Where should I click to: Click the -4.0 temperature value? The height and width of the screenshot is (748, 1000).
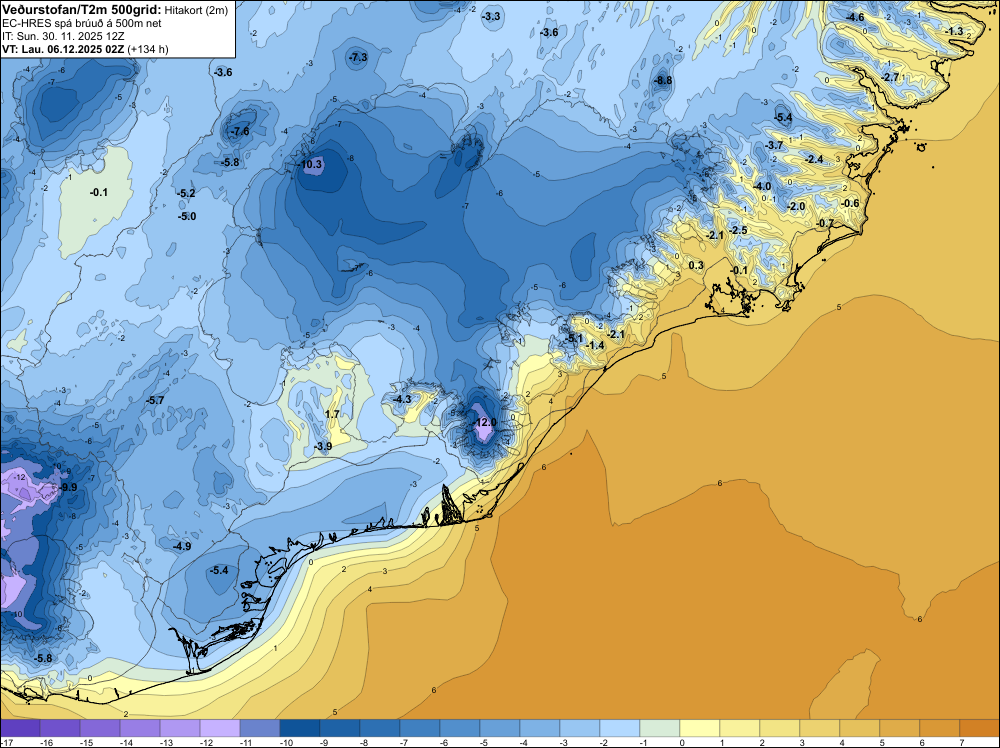coord(762,187)
